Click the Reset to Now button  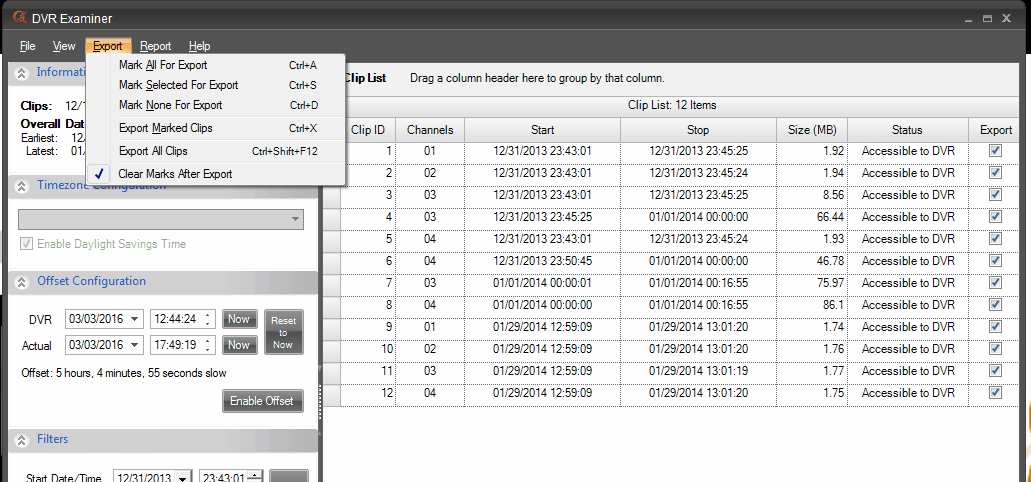(283, 332)
